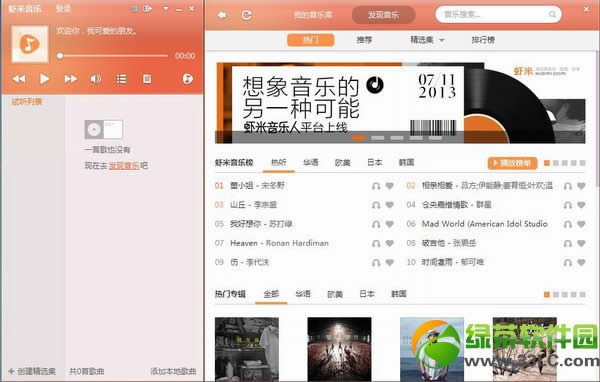The image size is (600, 382).
Task: Click the album art placeholder in the player
Action: [30, 44]
